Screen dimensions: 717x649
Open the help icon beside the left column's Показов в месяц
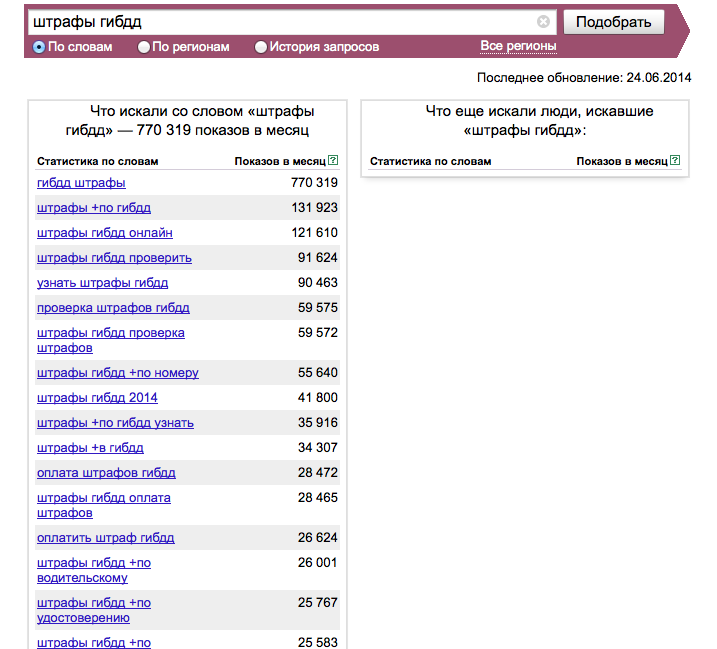point(333,160)
